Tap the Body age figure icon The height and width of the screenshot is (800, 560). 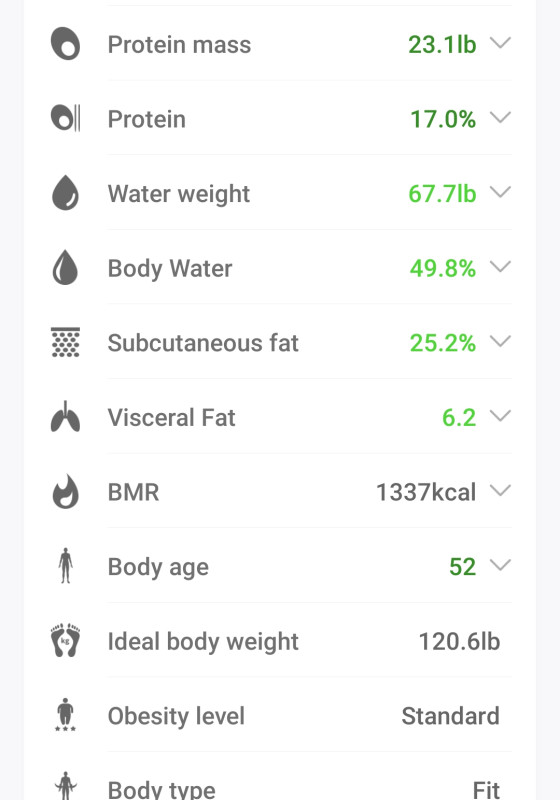[x=65, y=566]
